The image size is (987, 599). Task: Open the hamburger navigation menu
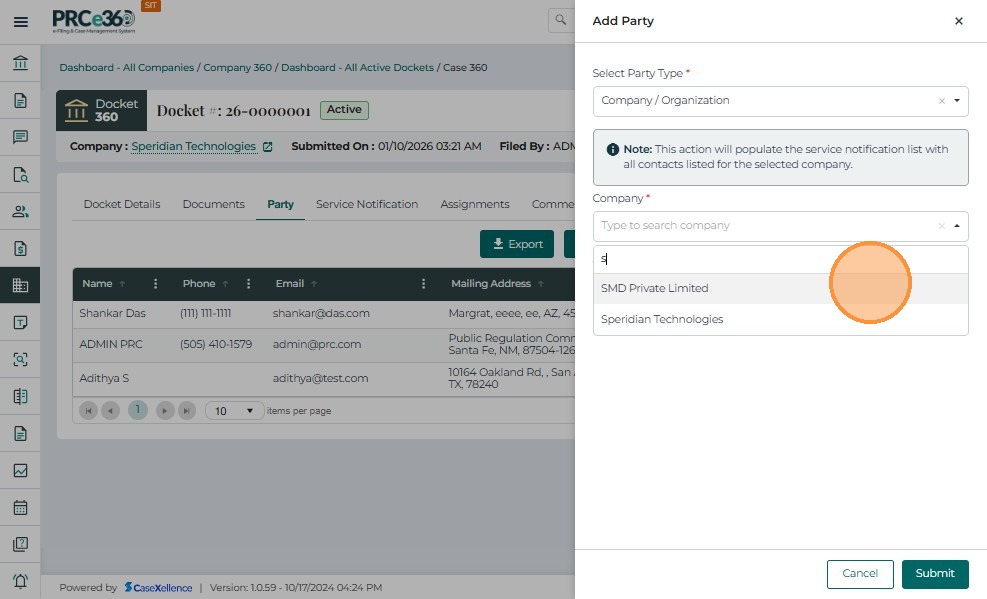click(x=20, y=21)
